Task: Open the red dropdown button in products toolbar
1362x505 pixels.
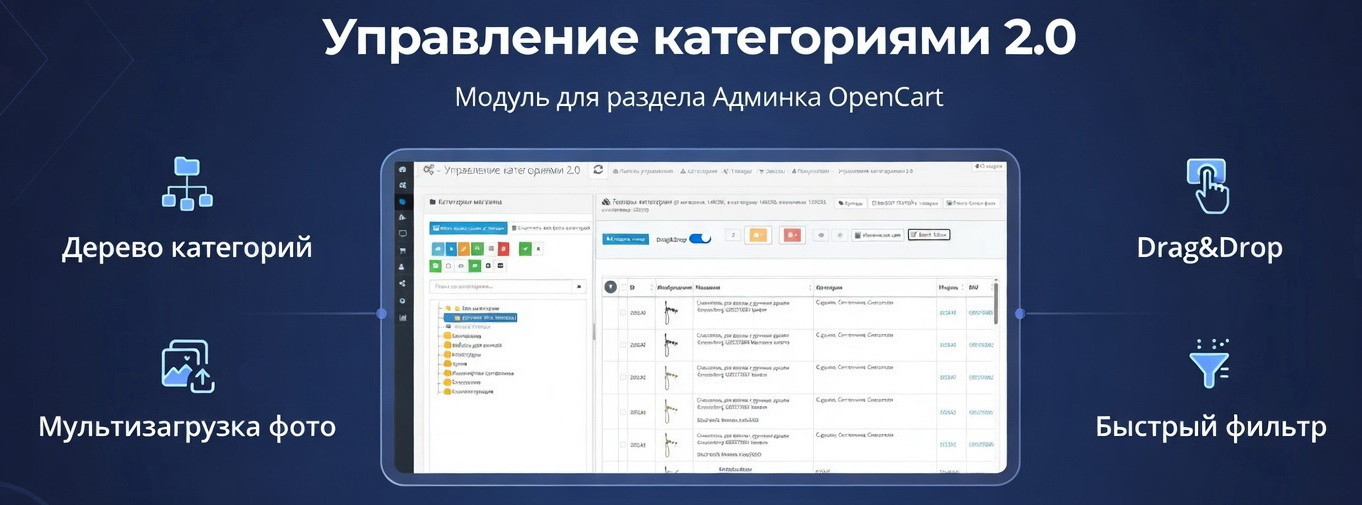Action: click(792, 236)
